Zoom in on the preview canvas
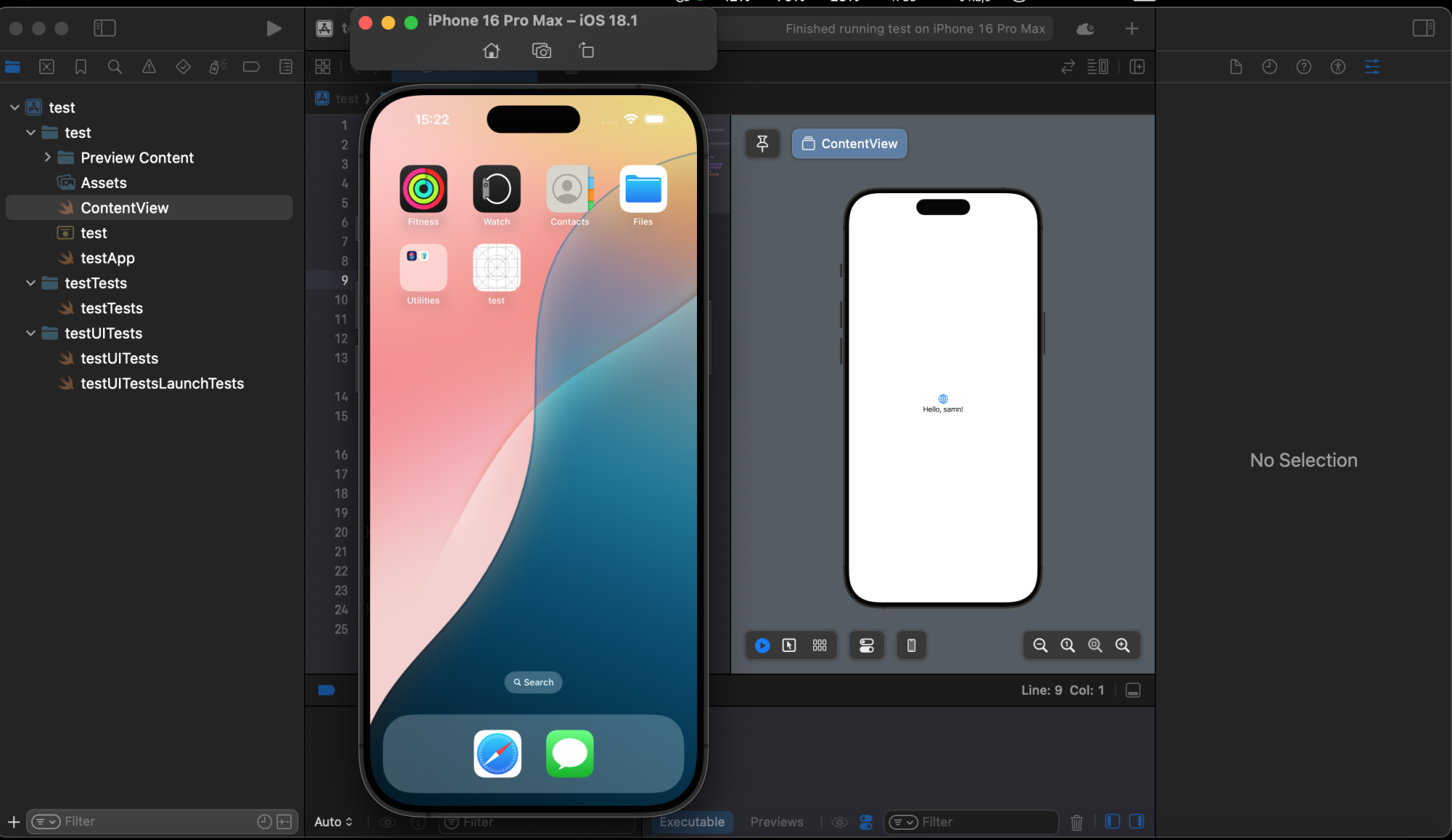The height and width of the screenshot is (840, 1452). tap(1122, 645)
